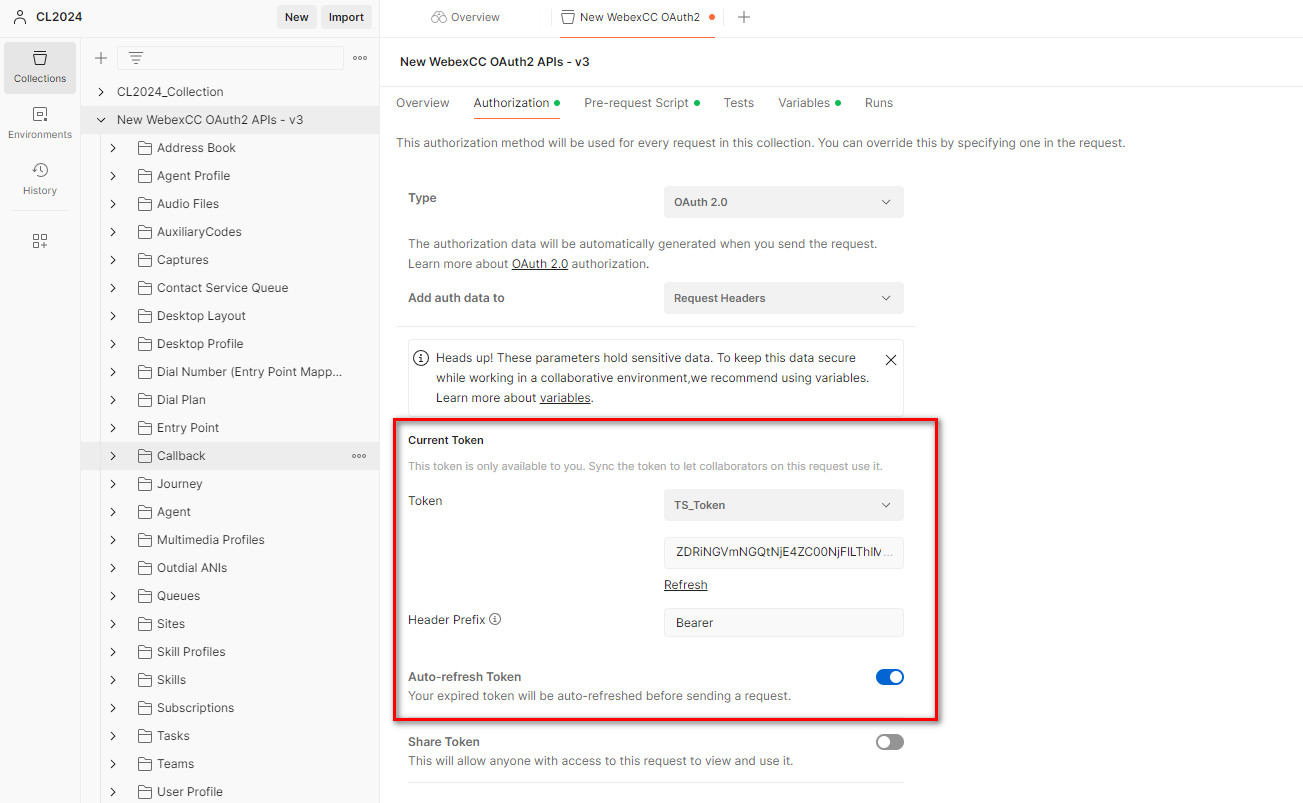1303x803 pixels.
Task: Expand the CL2024_Collection tree node
Action: (101, 92)
